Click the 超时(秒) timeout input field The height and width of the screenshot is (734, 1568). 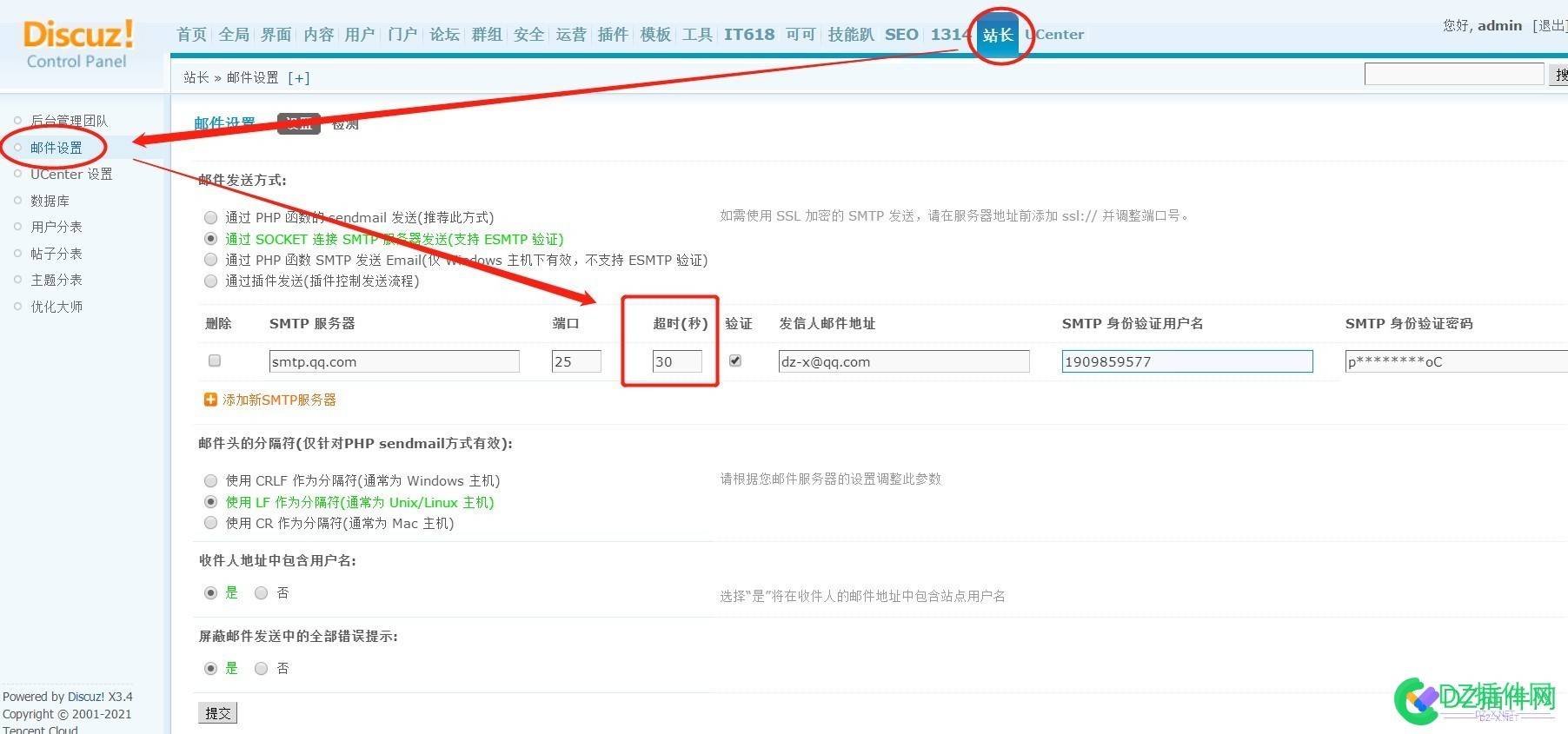(677, 361)
